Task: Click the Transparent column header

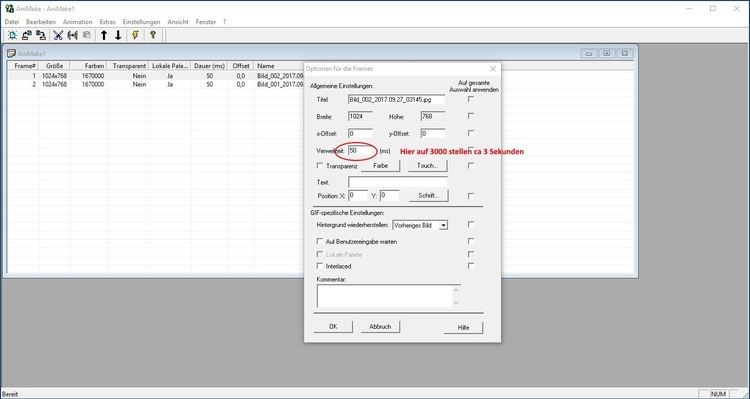Action: [x=128, y=66]
